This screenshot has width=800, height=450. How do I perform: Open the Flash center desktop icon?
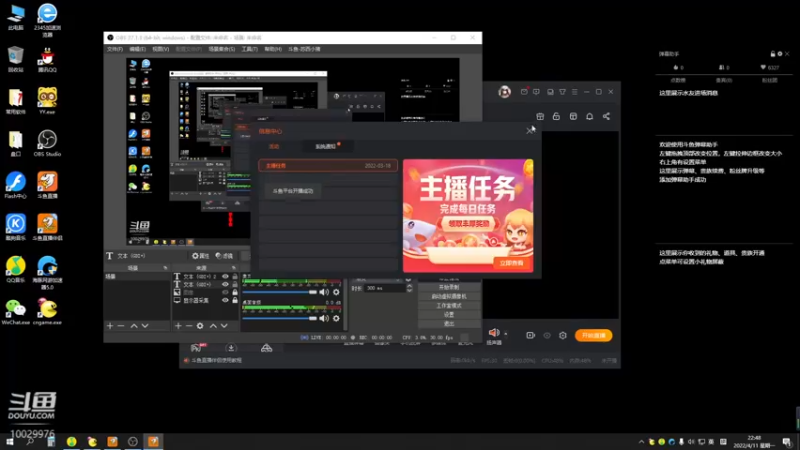(x=15, y=185)
